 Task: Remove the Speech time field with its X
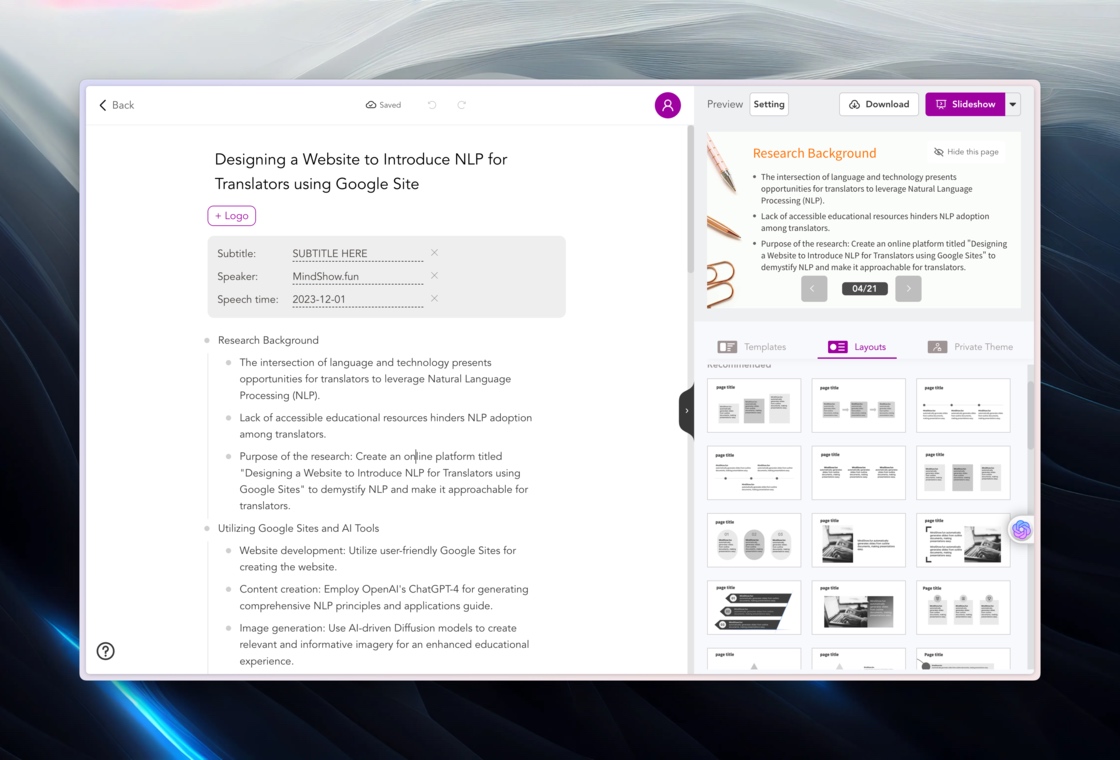click(x=434, y=299)
